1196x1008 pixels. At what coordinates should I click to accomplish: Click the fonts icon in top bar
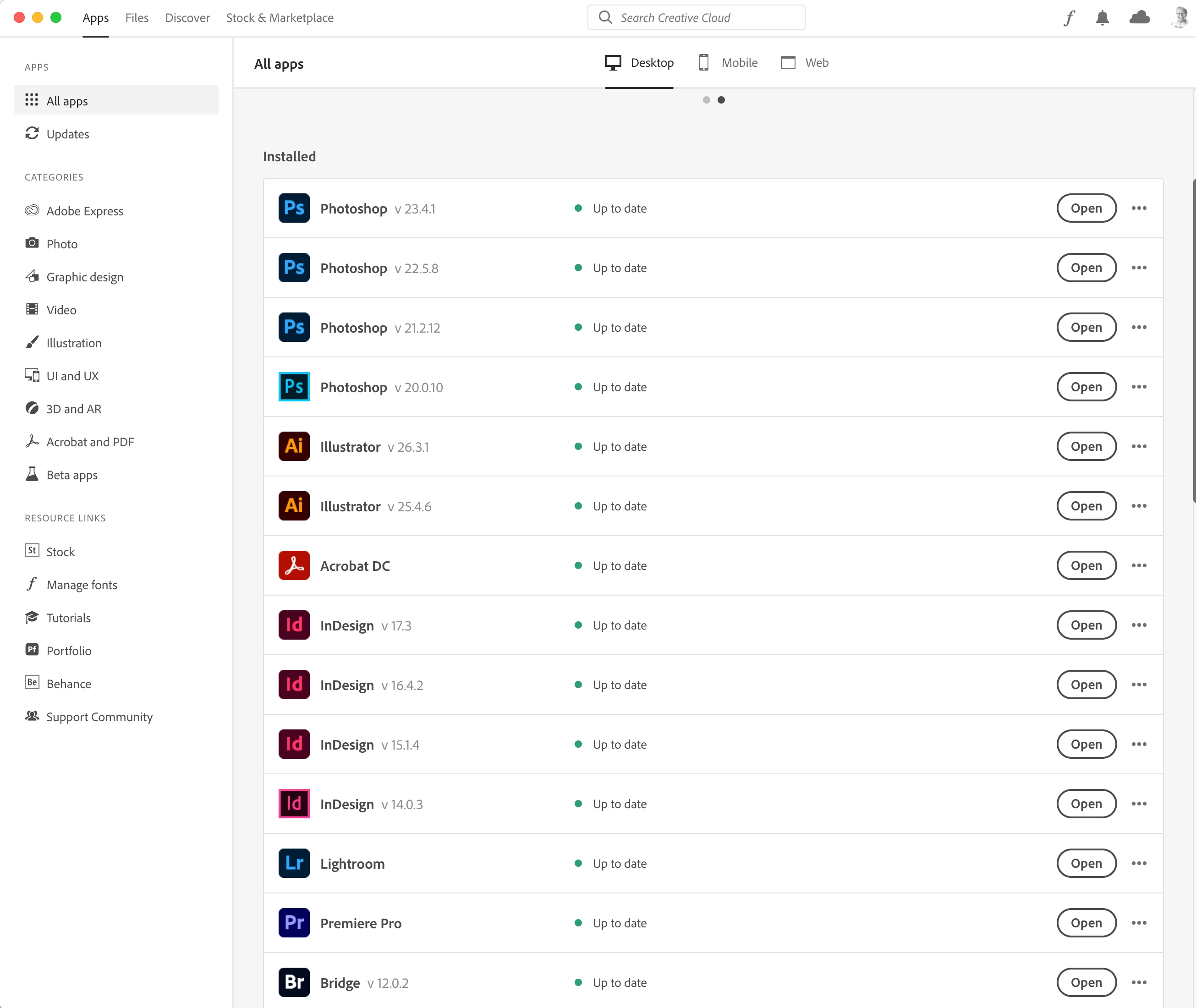pos(1069,18)
